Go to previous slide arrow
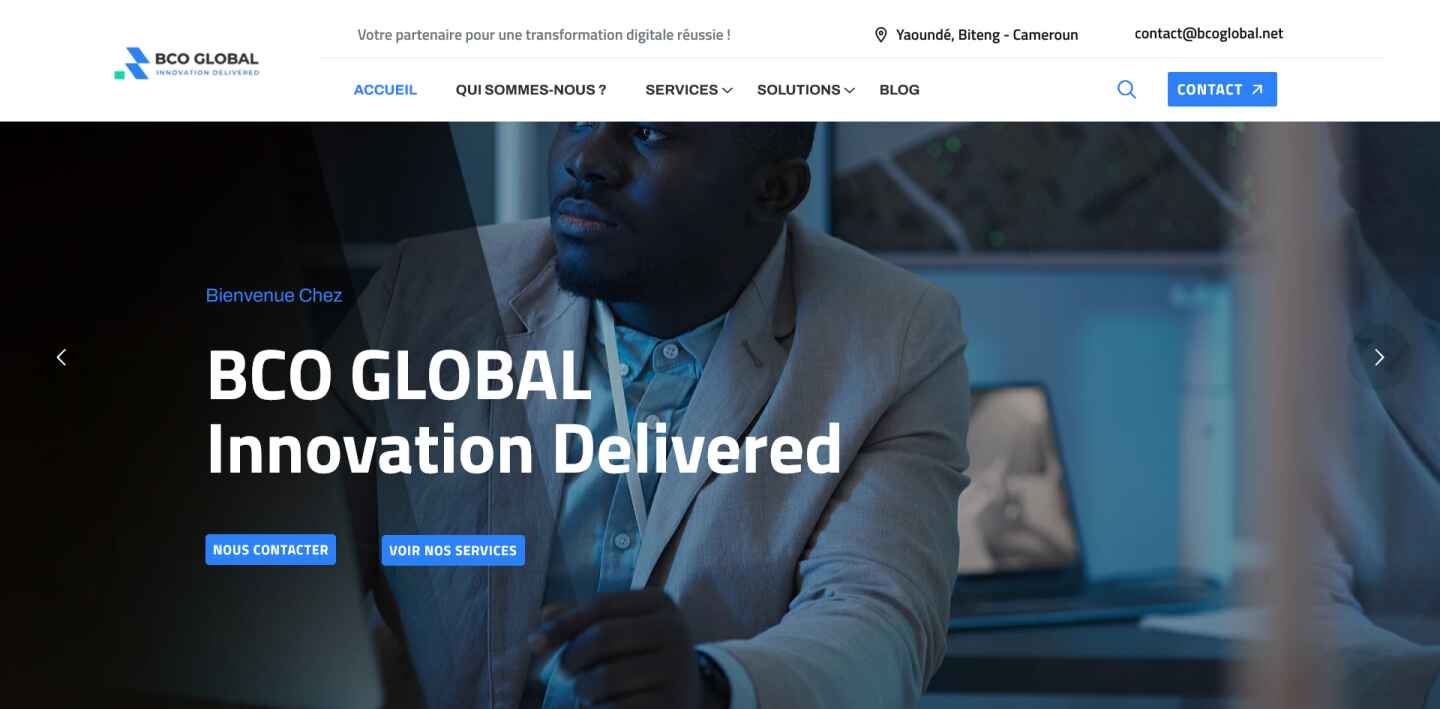Screen dimensions: 1440x709 [61, 357]
